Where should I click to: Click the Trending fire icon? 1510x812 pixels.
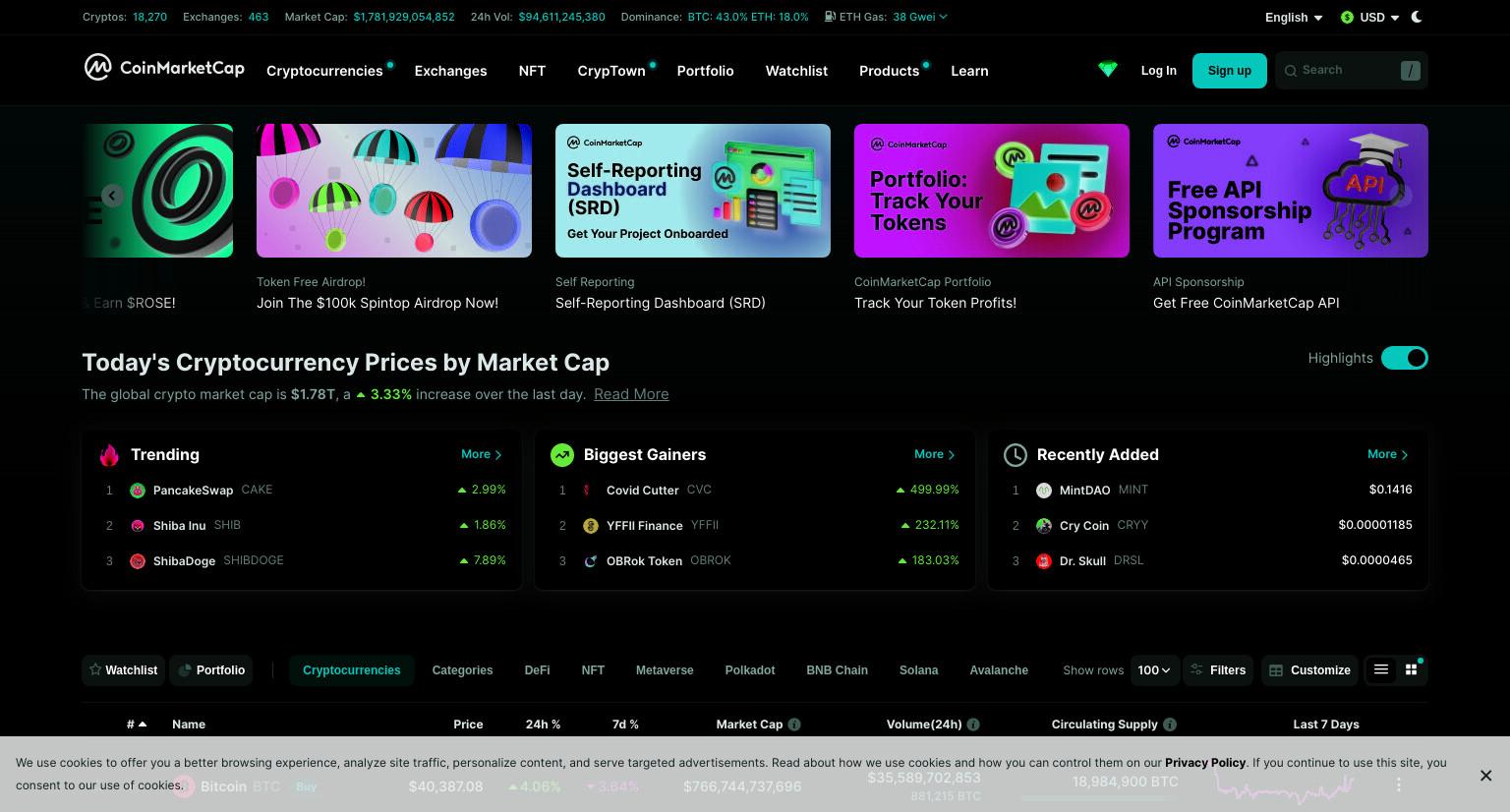tap(109, 454)
